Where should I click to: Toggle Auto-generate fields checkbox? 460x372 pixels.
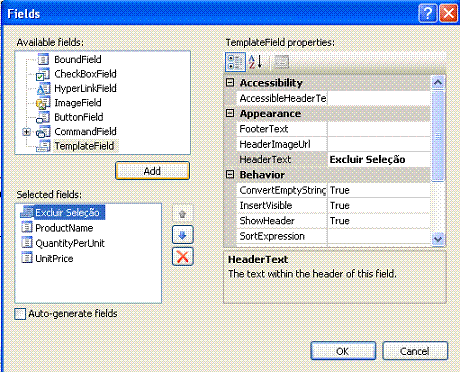click(x=20, y=314)
